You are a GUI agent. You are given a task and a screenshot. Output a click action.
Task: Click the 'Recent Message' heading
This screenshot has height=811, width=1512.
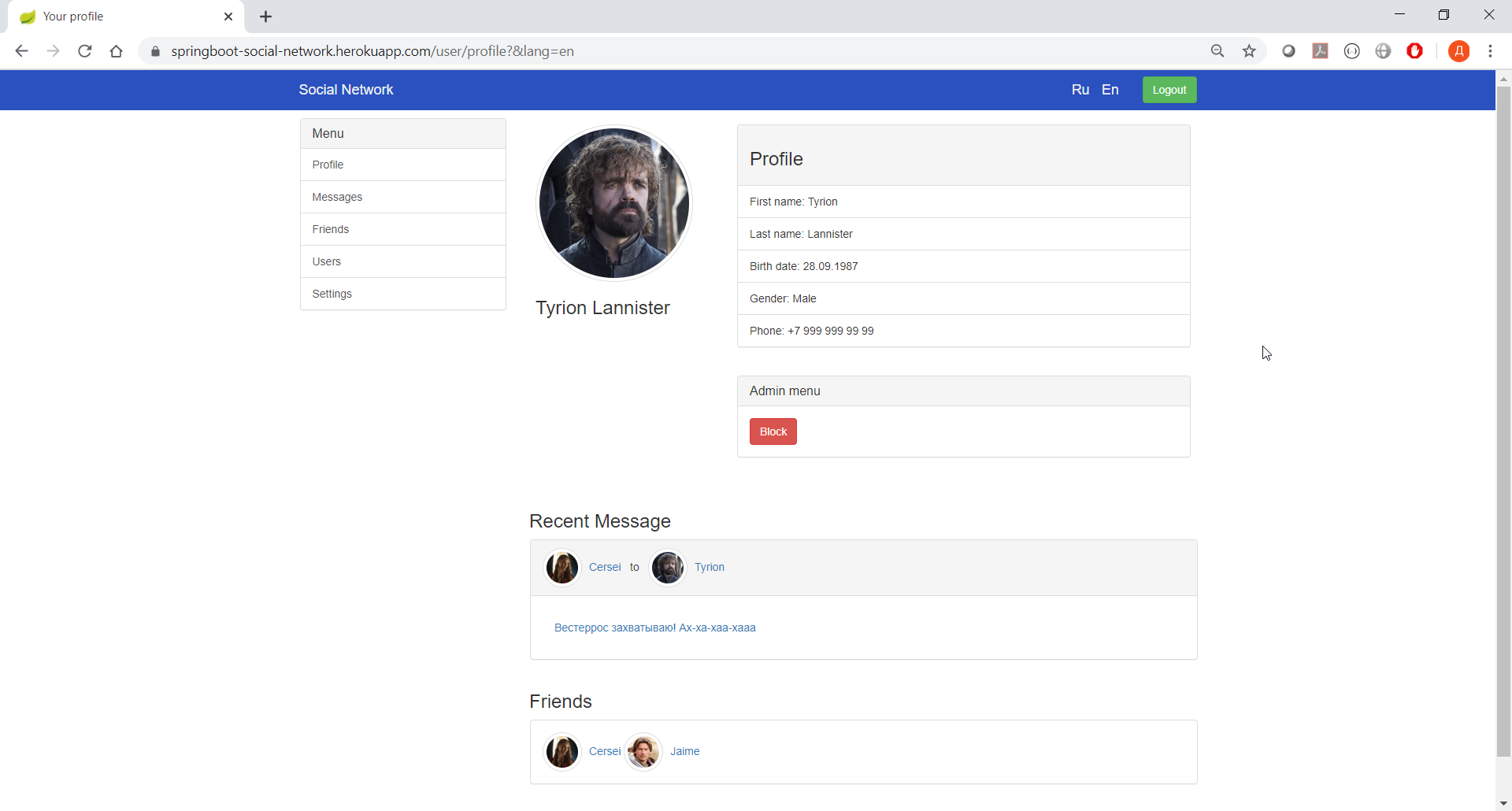[600, 521]
